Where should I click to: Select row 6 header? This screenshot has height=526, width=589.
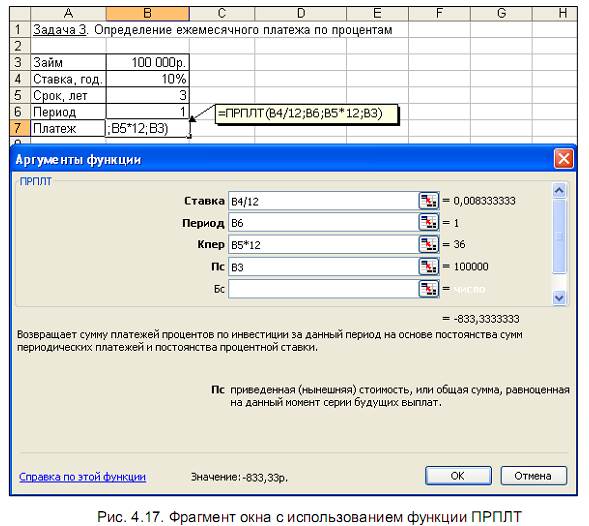[20, 112]
